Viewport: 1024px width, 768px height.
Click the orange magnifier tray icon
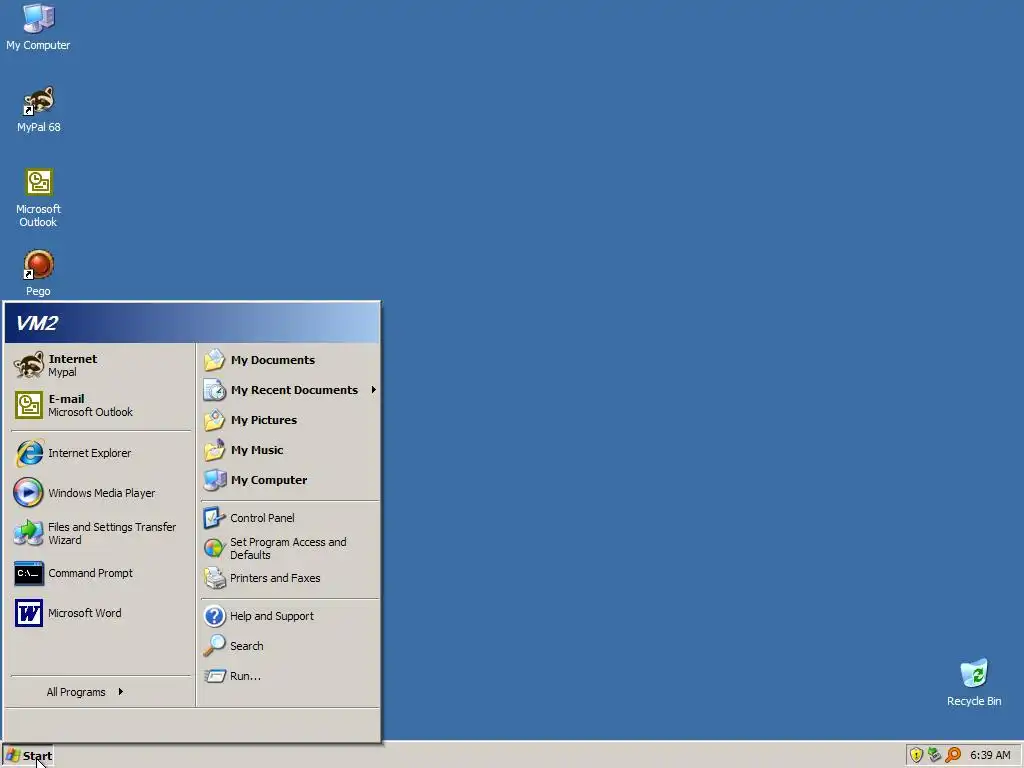point(953,755)
